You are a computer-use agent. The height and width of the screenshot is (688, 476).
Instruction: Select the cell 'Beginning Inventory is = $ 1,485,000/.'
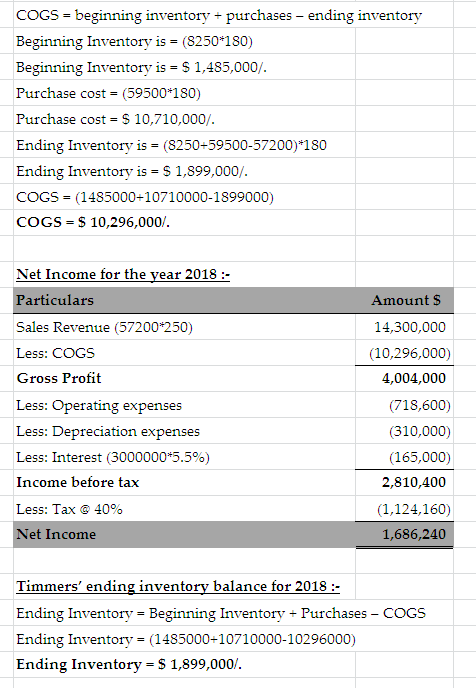pos(141,67)
